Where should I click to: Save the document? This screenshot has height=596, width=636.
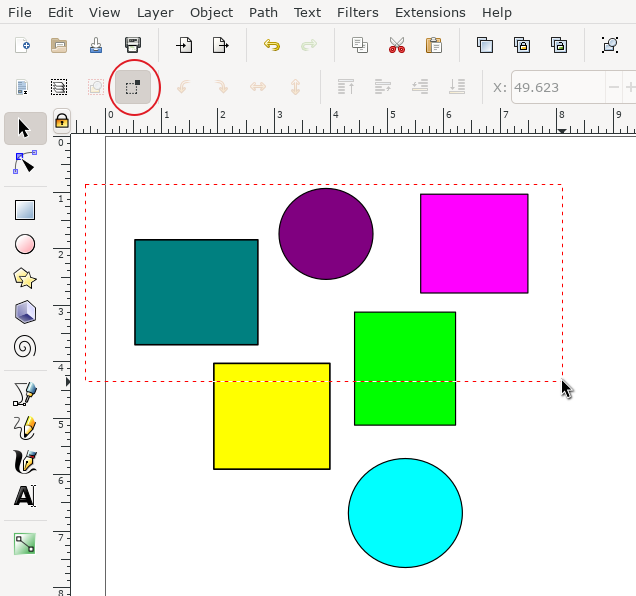click(x=96, y=45)
